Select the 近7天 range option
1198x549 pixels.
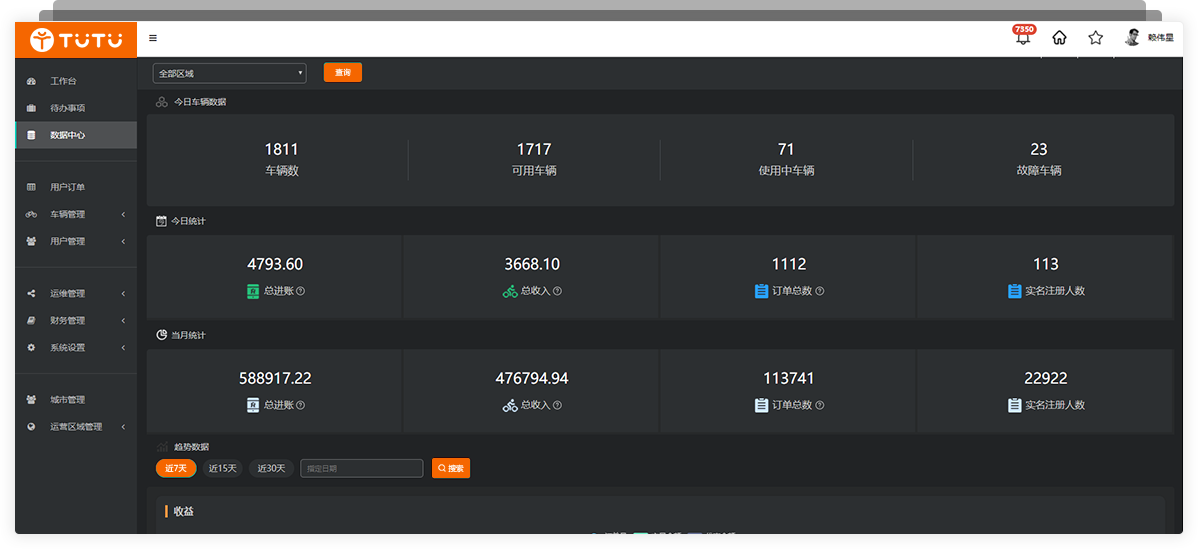point(175,468)
